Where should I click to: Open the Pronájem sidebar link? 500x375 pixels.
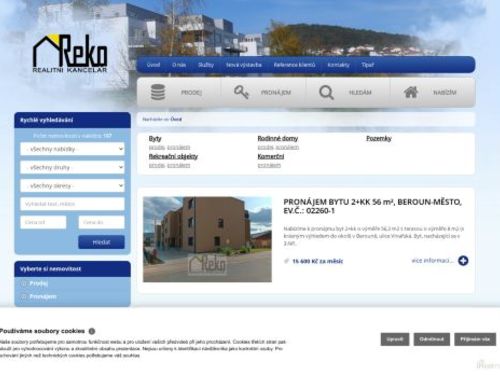[43, 297]
